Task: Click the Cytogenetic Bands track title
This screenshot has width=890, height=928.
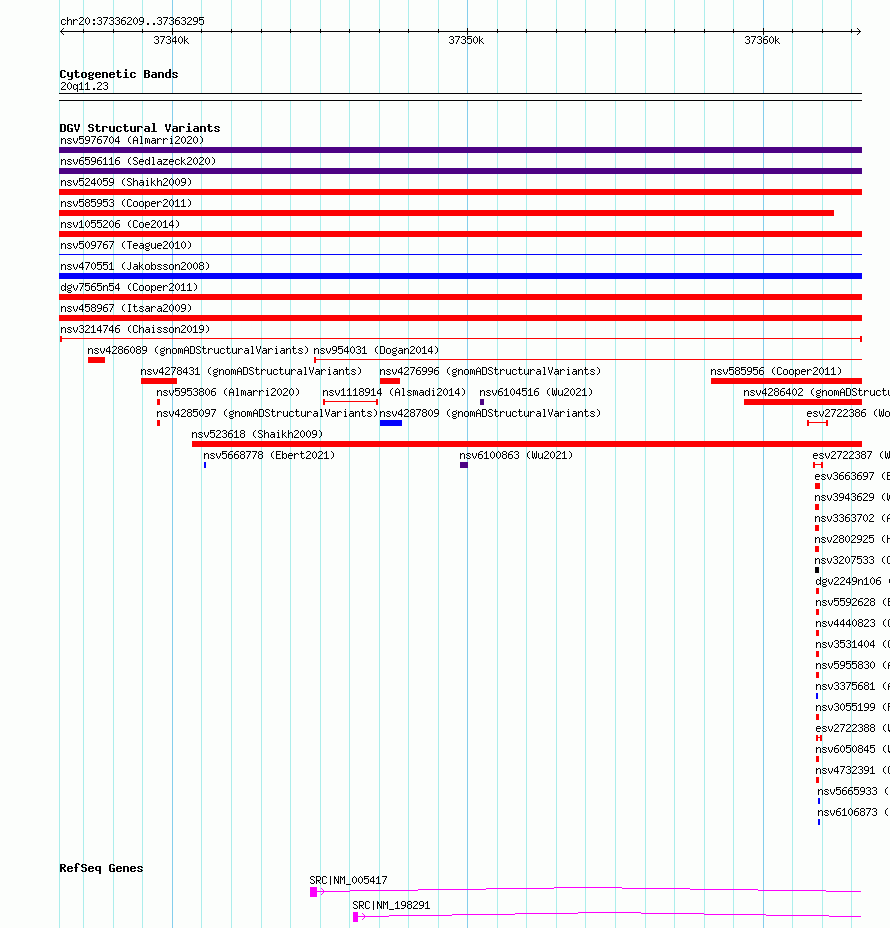Action: point(119,74)
